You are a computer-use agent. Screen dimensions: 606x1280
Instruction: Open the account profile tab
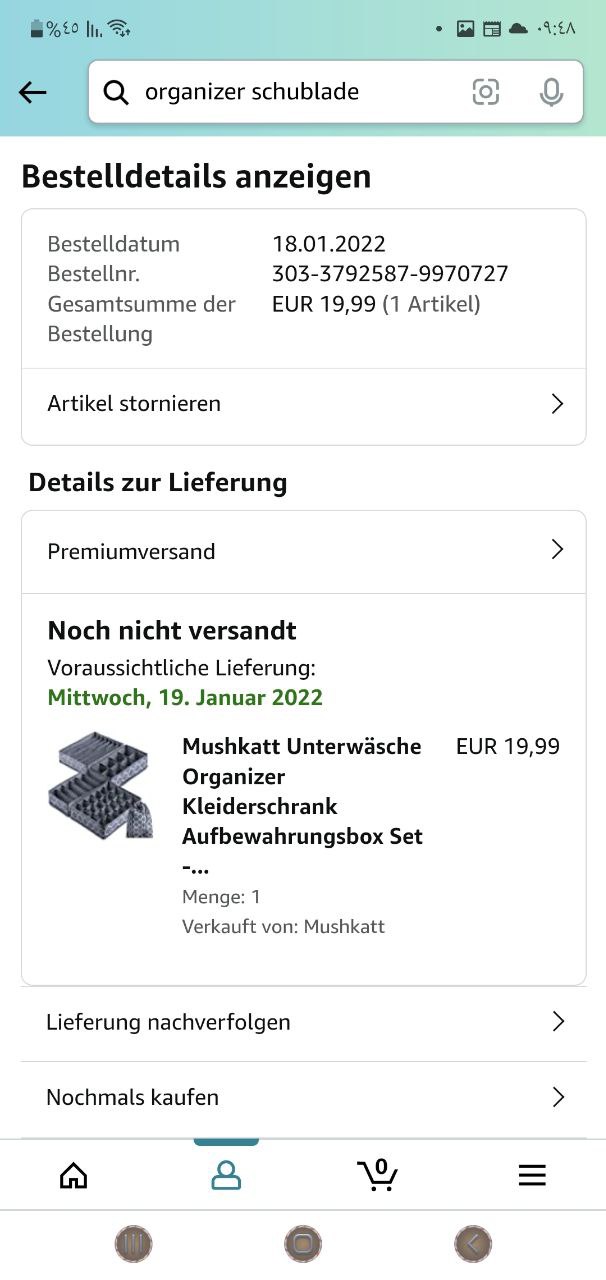point(226,1175)
